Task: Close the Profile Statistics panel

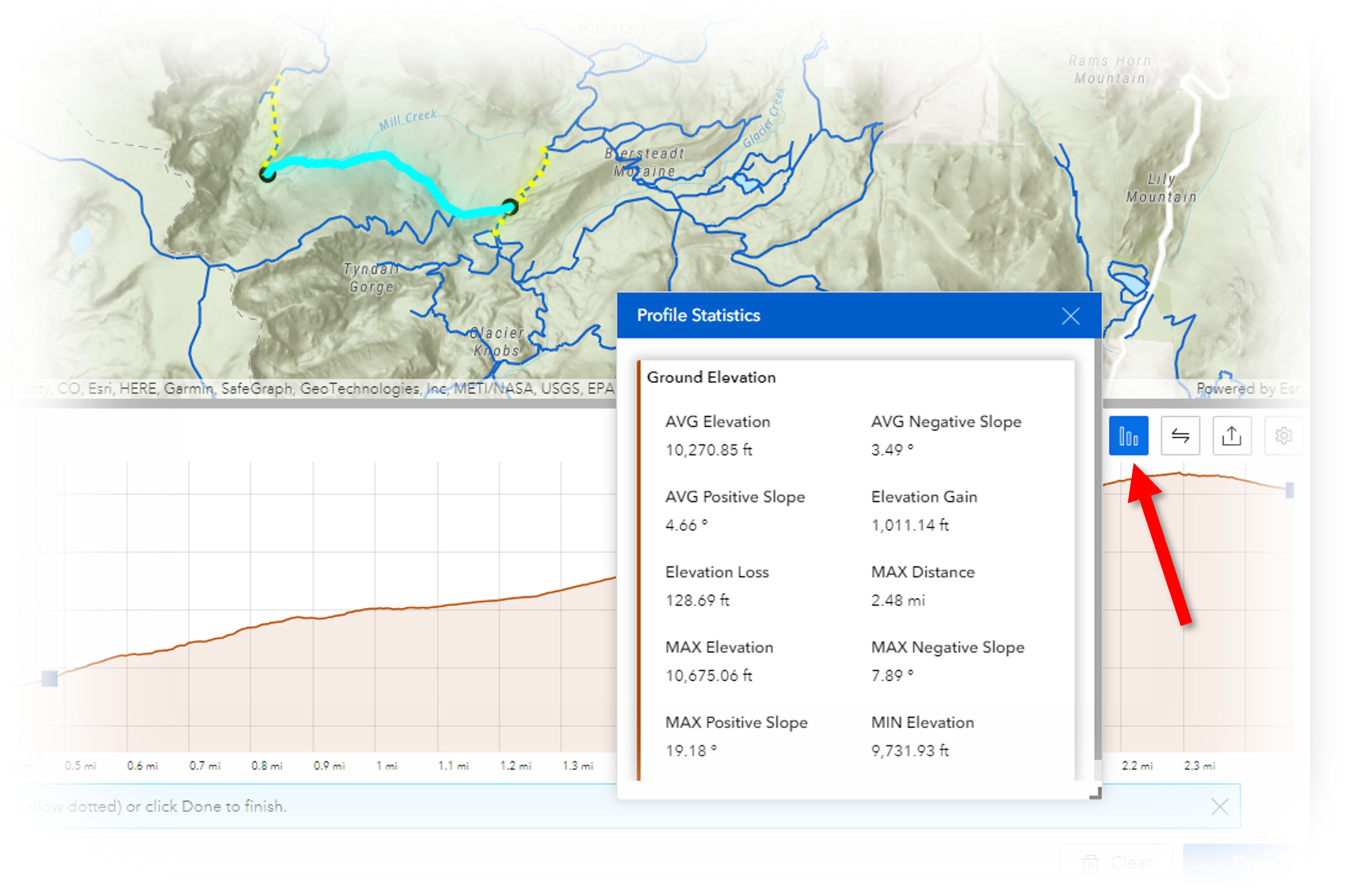Action: [1071, 316]
